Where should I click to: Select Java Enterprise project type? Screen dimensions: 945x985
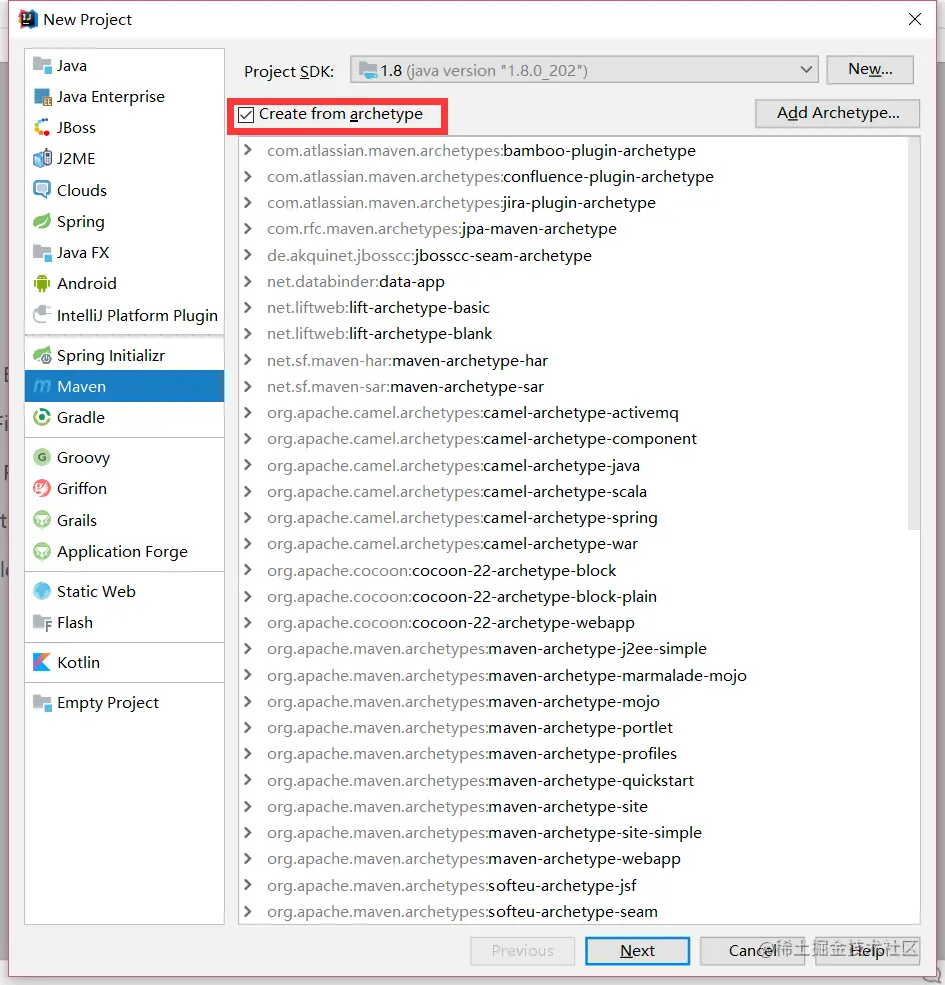point(124,97)
